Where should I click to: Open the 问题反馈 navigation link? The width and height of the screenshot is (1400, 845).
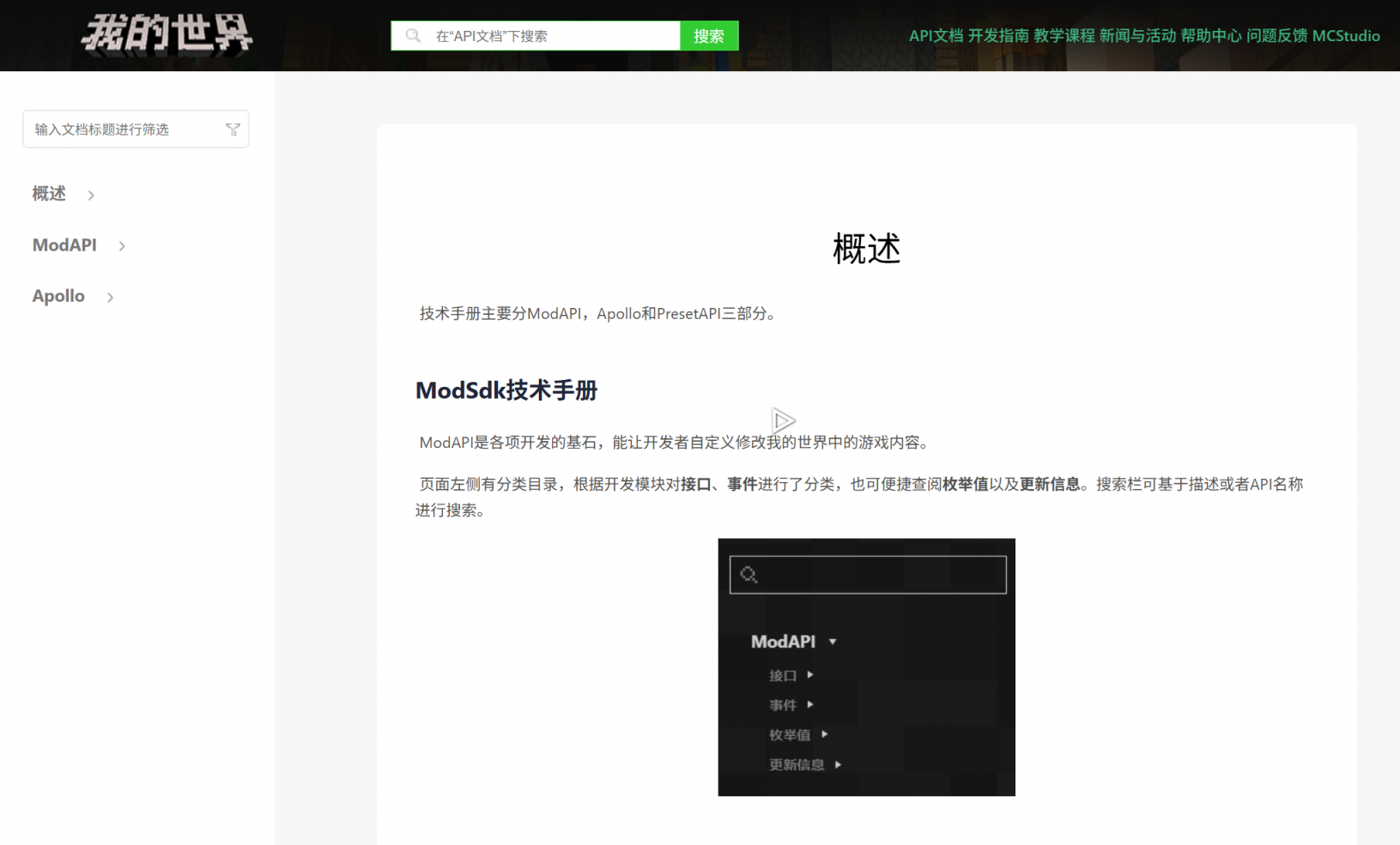point(1276,35)
